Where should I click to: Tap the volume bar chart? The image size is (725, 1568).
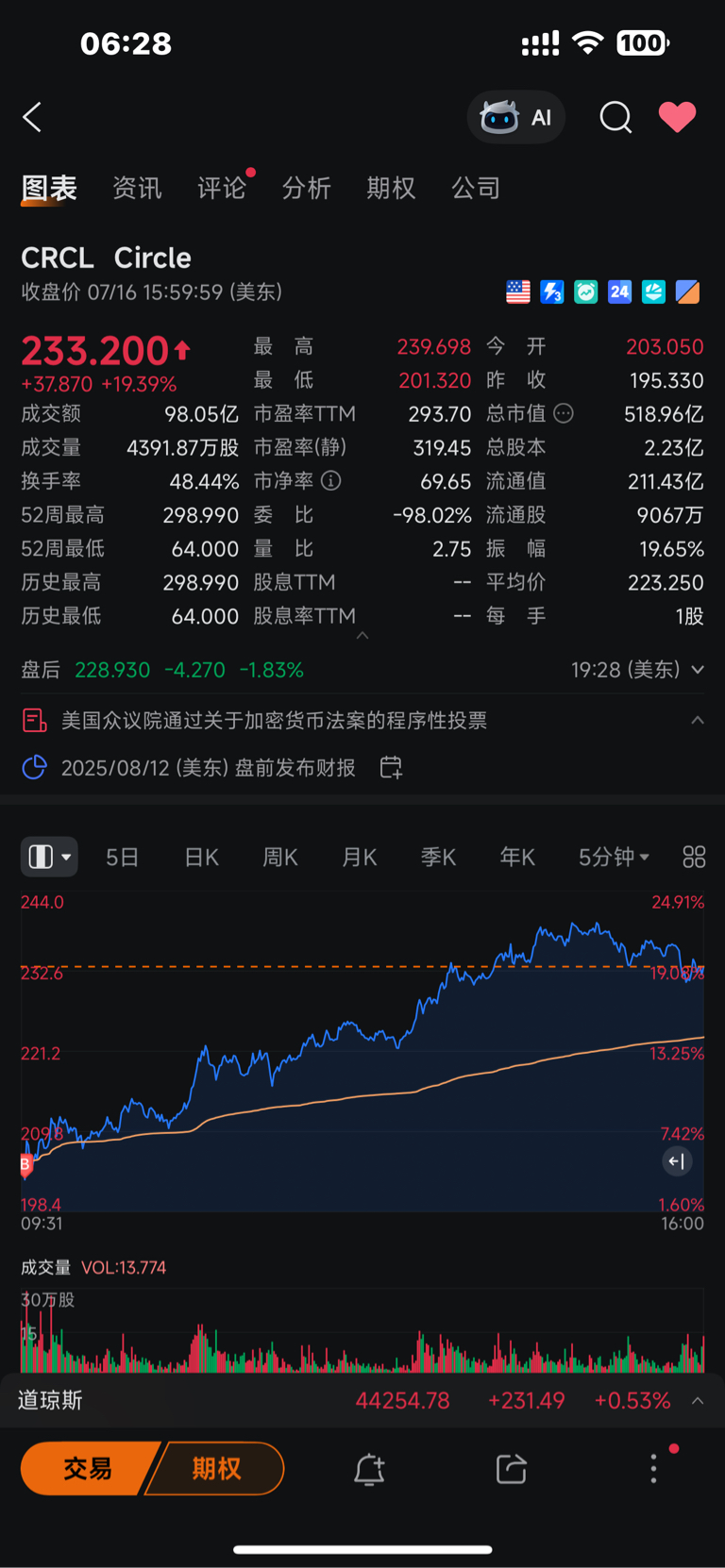click(x=362, y=1330)
